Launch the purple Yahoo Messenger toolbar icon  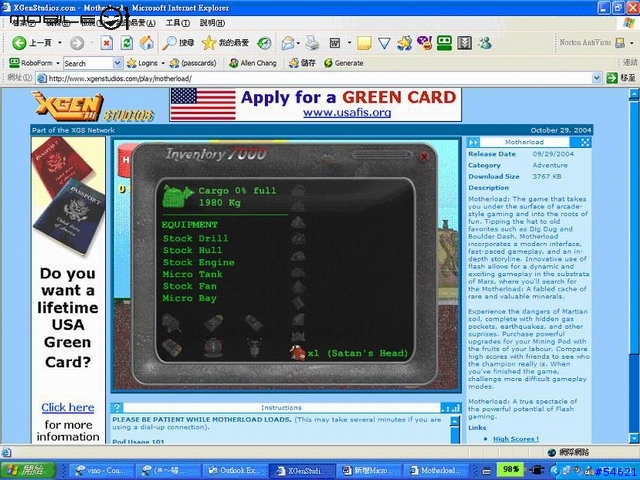pyautogui.click(x=424, y=42)
